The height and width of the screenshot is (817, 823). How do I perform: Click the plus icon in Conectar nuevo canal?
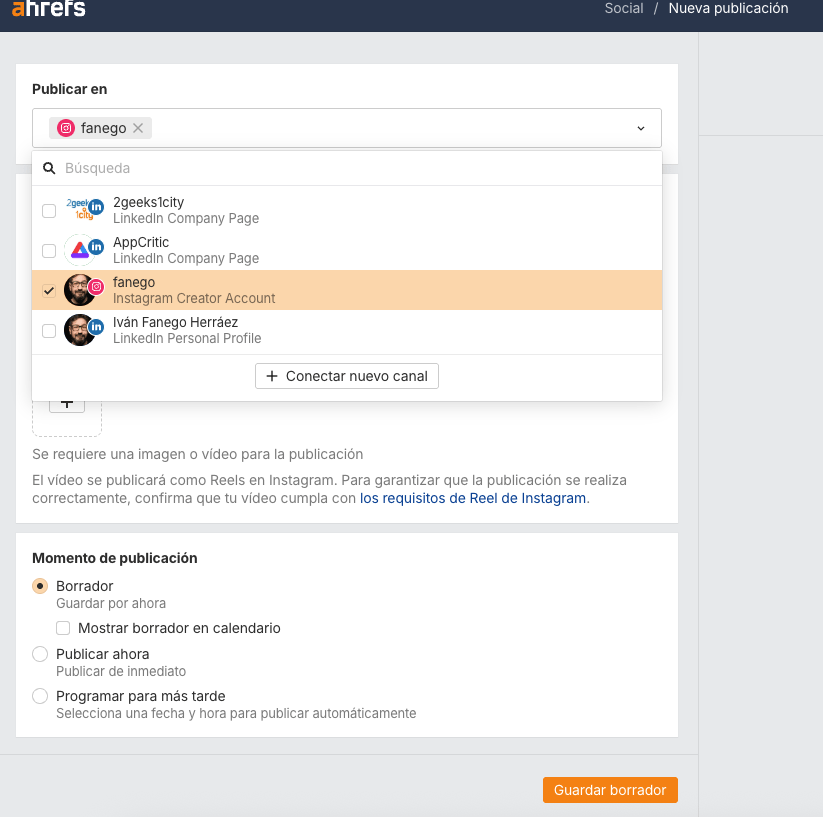coord(272,376)
